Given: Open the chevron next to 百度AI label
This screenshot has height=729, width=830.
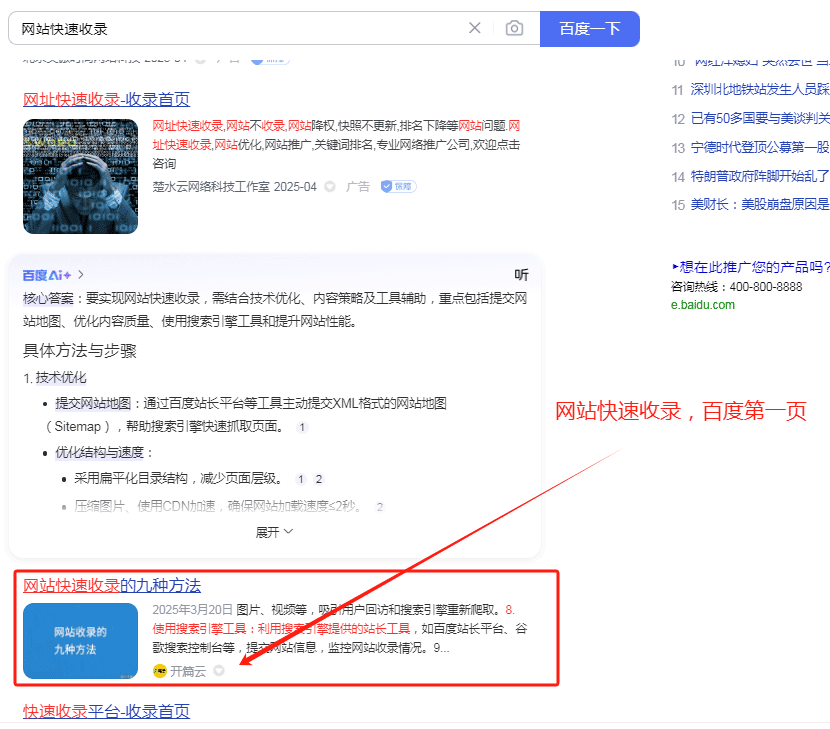Looking at the screenshot, I should pos(81,275).
